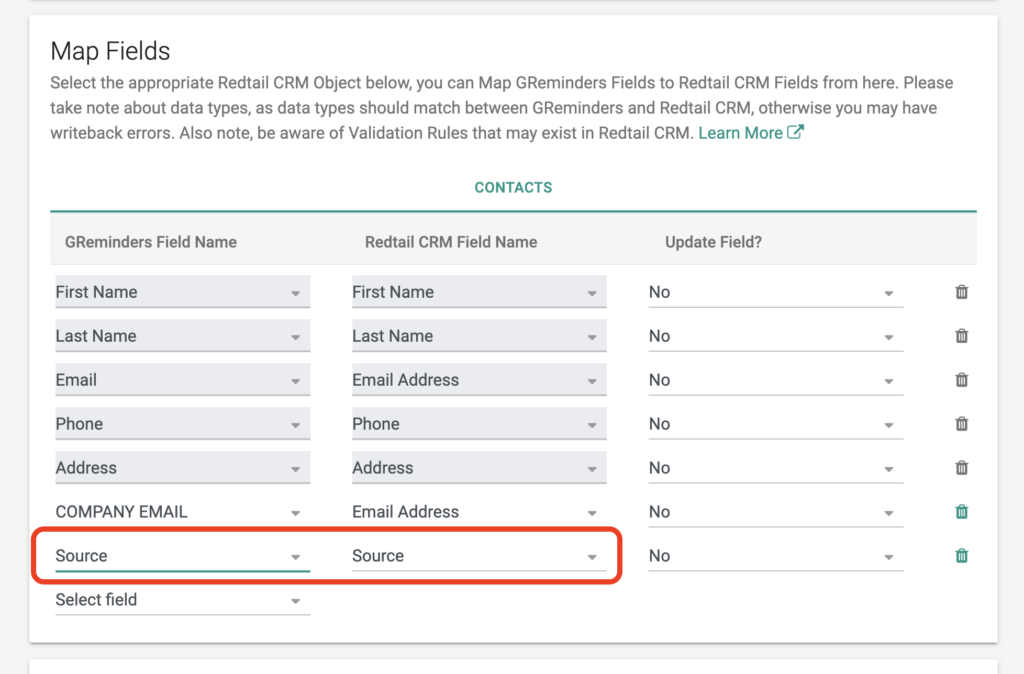Open GReminders First Name field dropdown

click(x=182, y=292)
